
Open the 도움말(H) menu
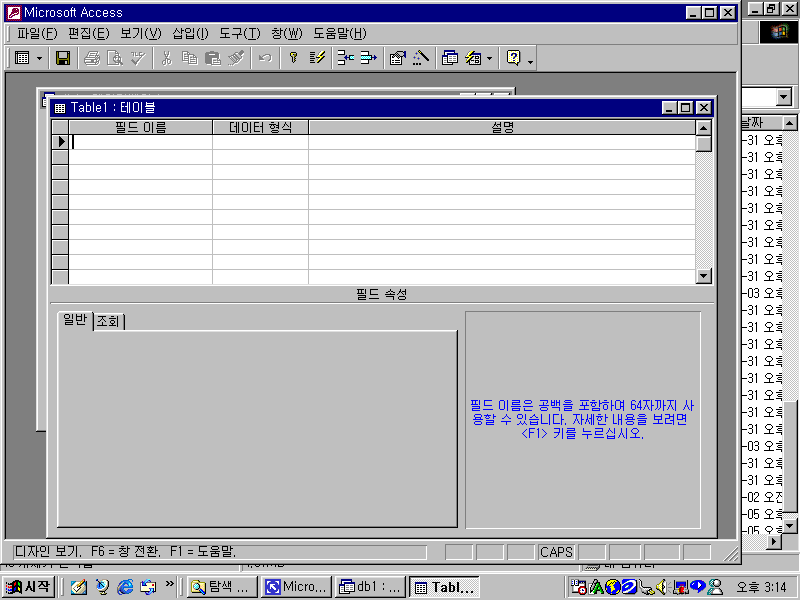click(340, 34)
